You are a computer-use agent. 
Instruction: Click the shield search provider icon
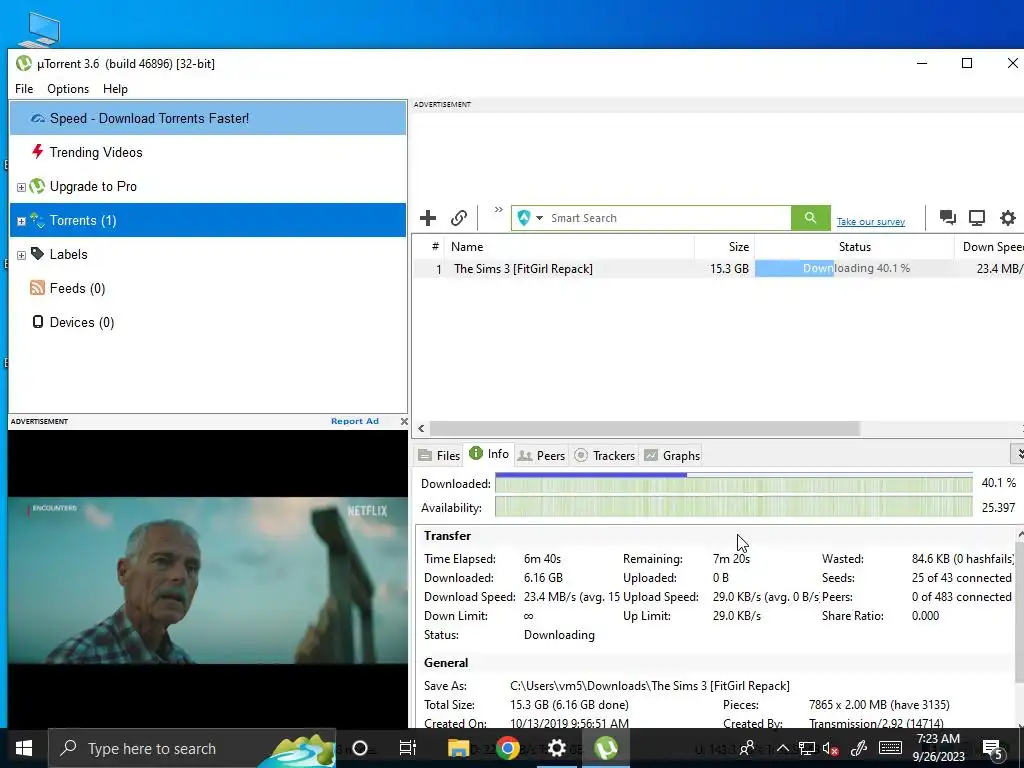(x=523, y=218)
